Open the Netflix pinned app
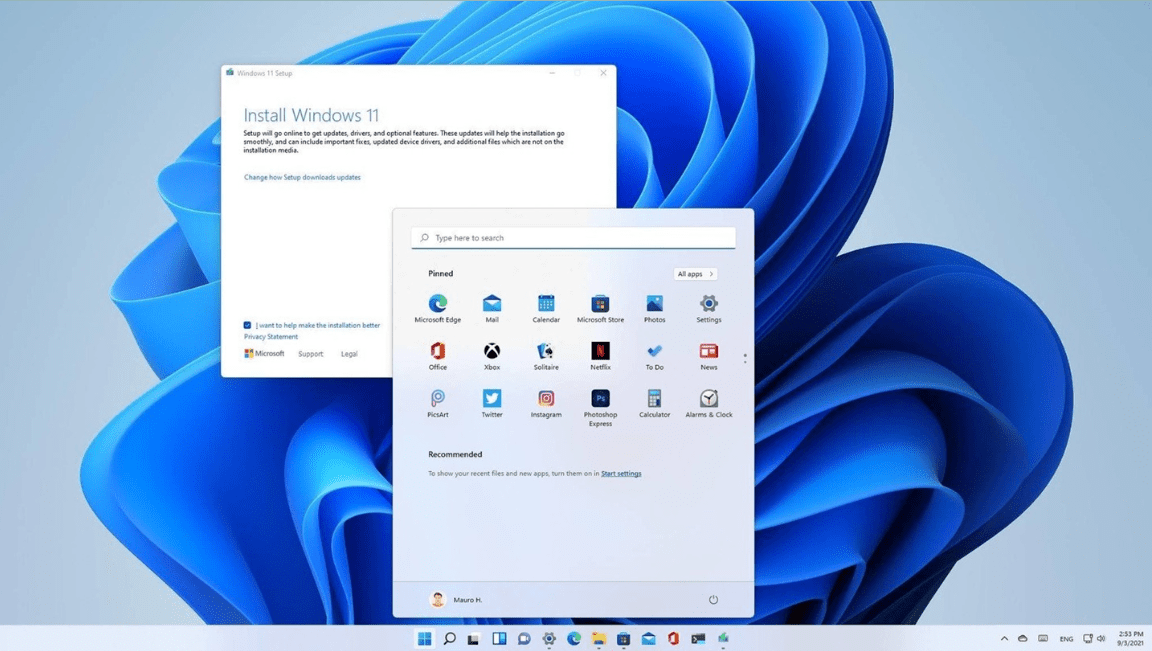 click(600, 356)
